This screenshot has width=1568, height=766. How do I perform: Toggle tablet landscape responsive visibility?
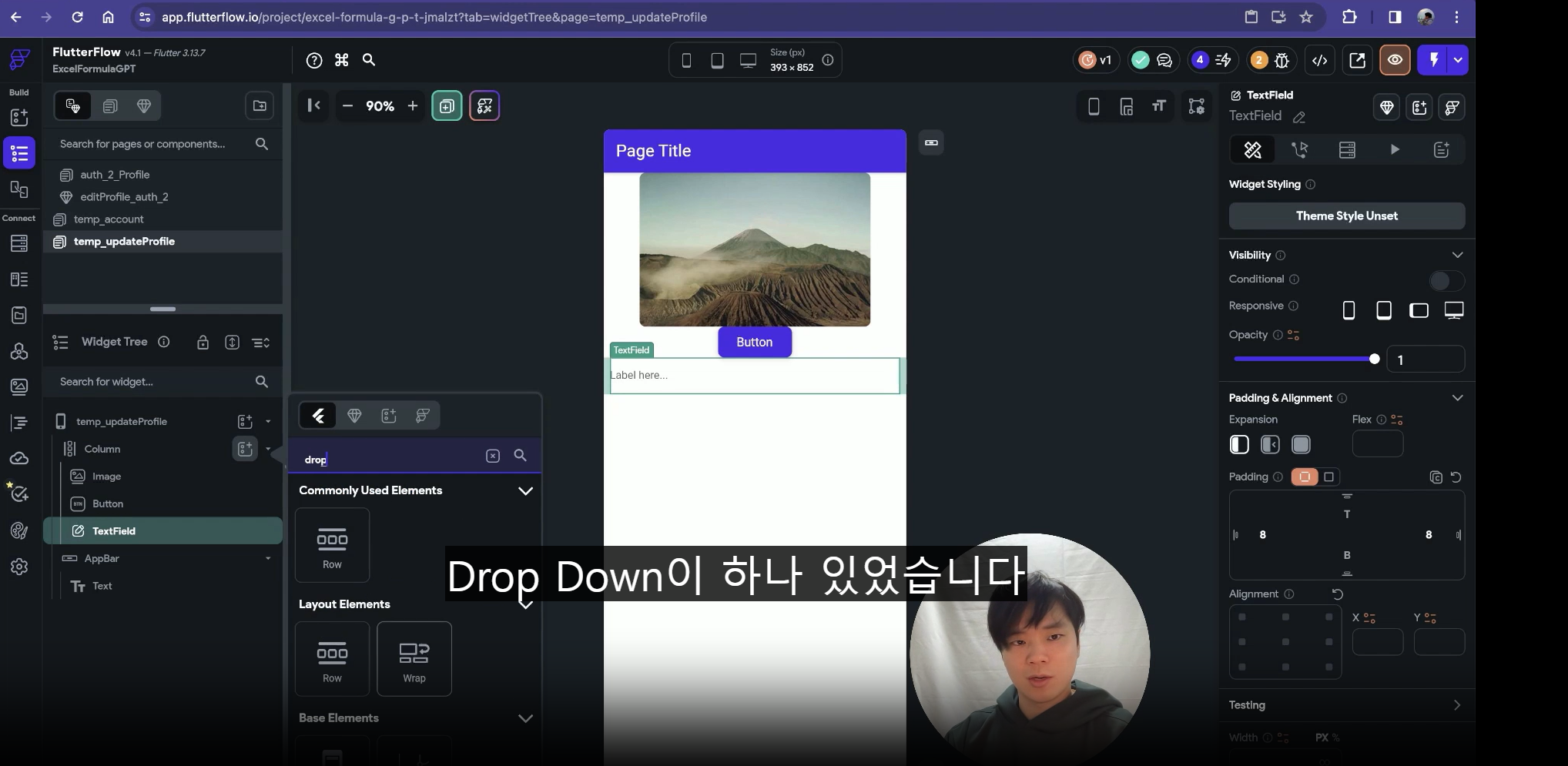1419,310
